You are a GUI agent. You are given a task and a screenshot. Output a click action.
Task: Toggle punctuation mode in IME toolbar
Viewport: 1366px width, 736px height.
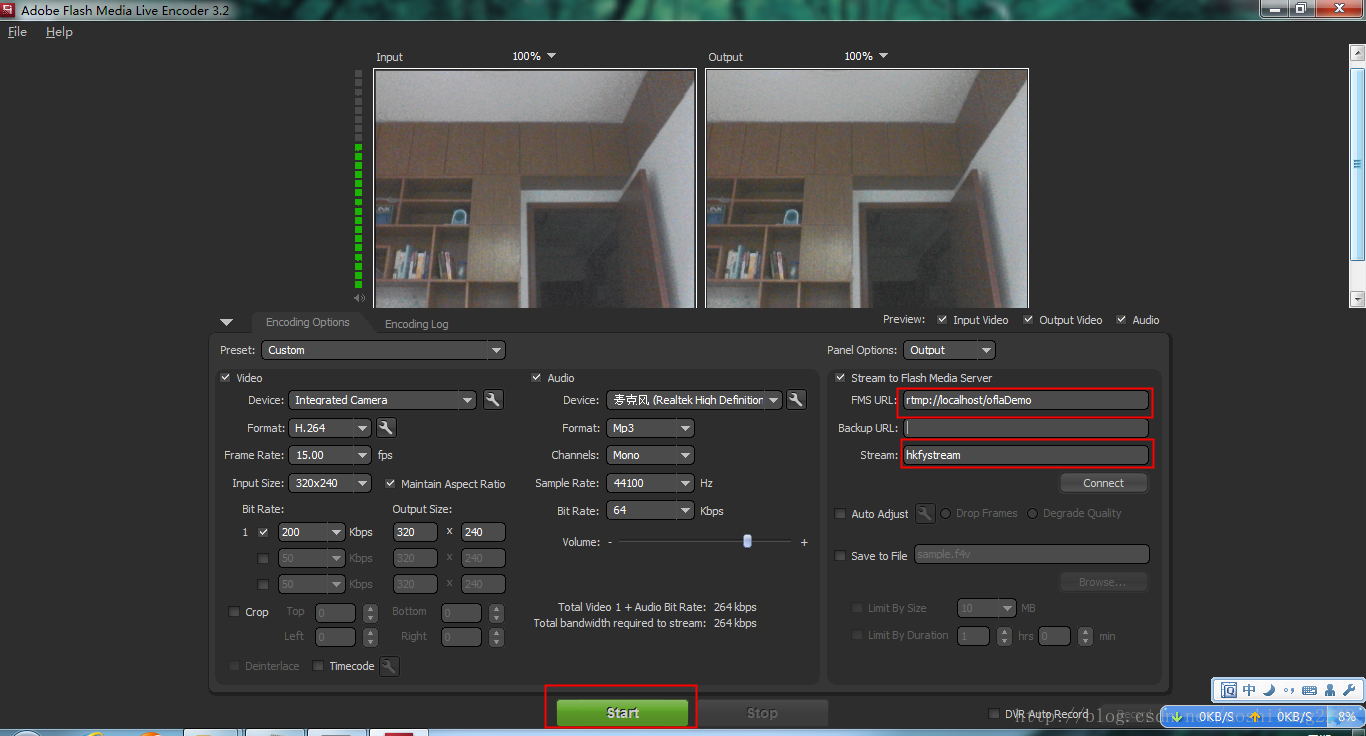(x=1288, y=690)
